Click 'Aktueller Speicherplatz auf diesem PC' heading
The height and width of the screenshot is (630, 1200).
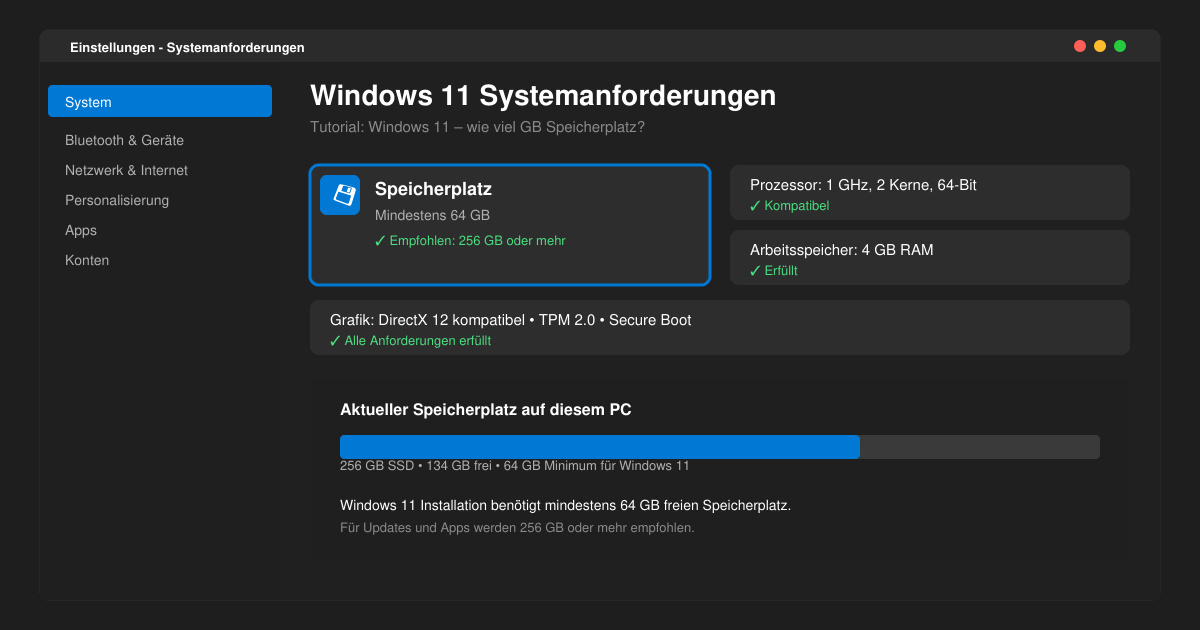486,410
